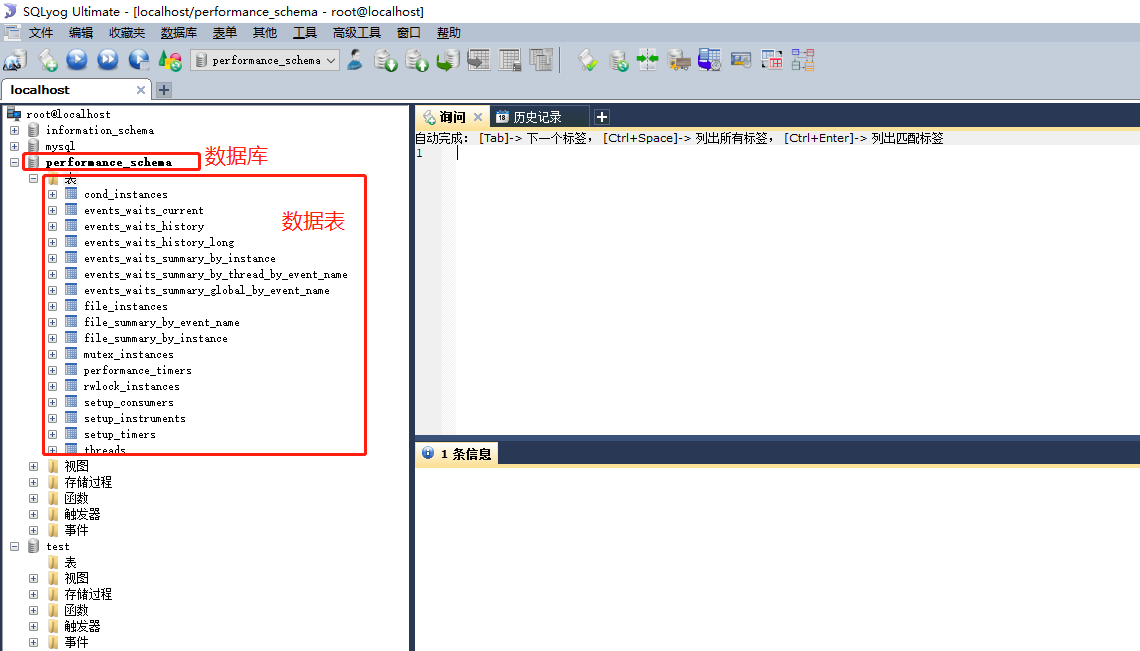
Task: Expand the mysql database node
Action: tap(15, 146)
